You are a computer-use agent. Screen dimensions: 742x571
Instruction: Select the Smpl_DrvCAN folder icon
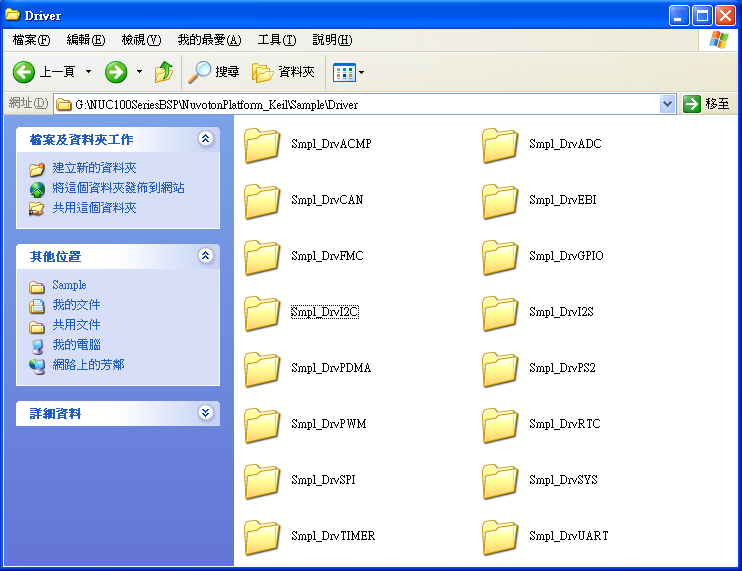click(262, 201)
